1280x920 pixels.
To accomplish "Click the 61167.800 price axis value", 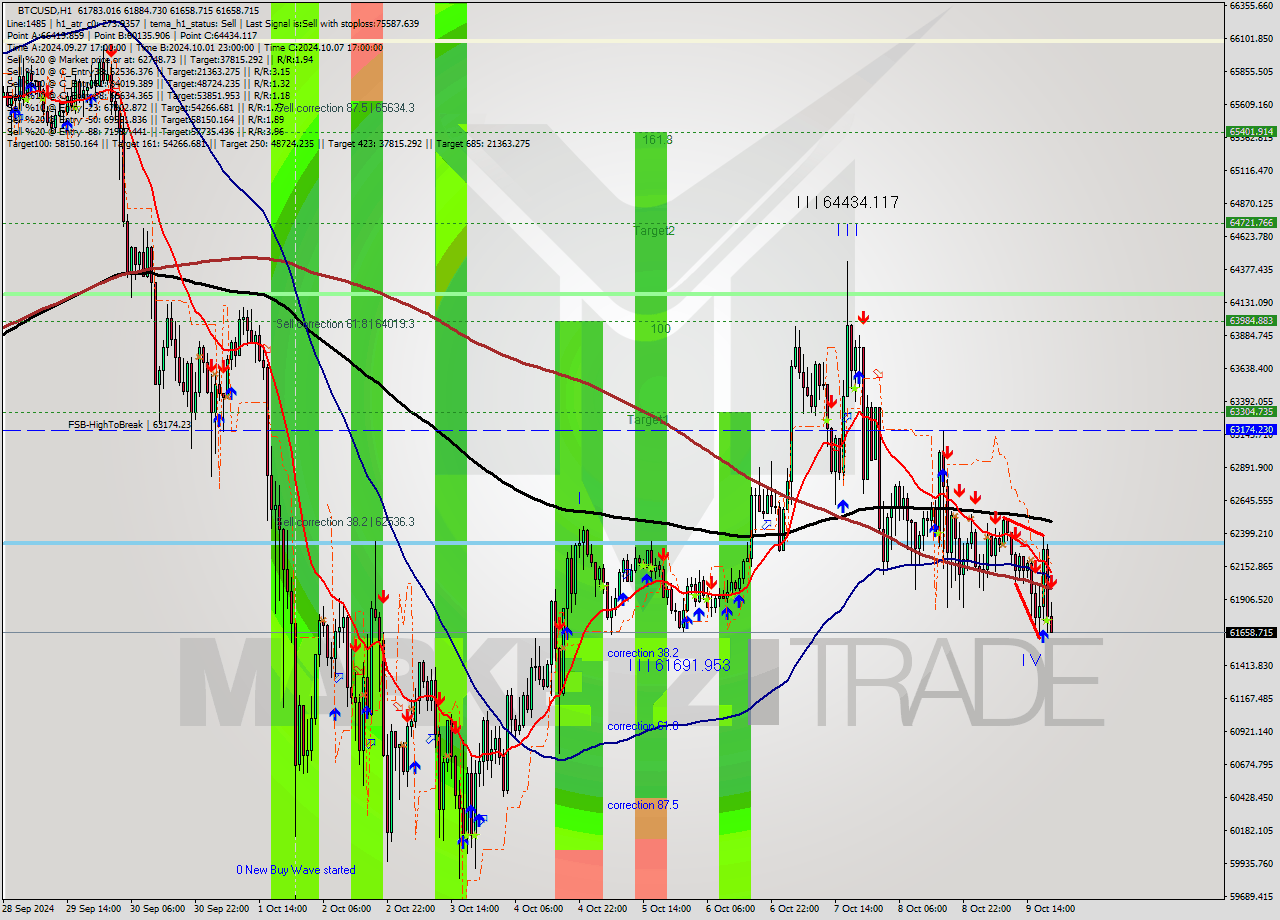I will 1251,698.
